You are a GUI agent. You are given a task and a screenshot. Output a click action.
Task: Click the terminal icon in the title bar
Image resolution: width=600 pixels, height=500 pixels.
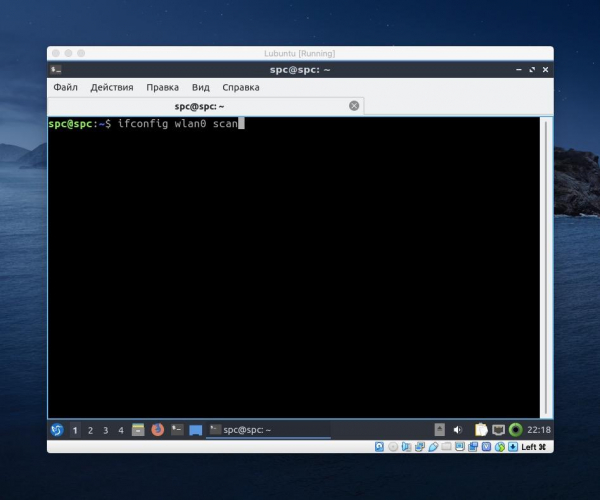[56, 70]
